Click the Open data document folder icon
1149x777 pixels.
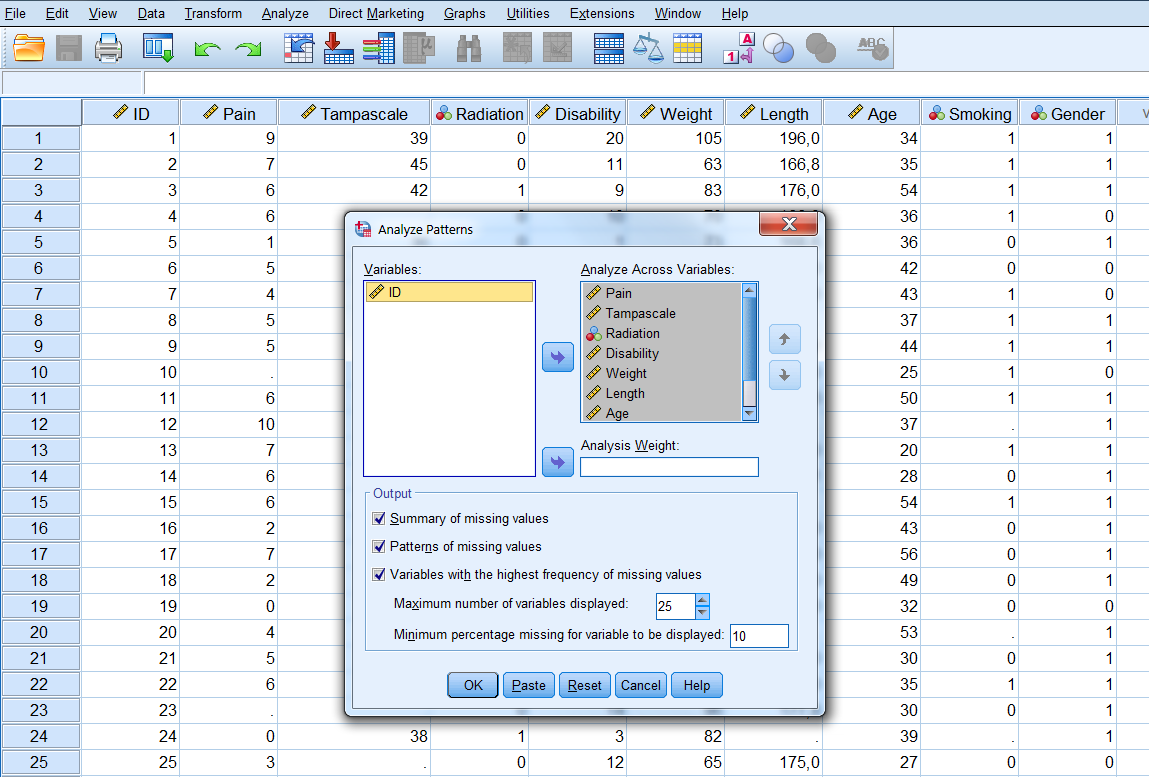(30, 47)
